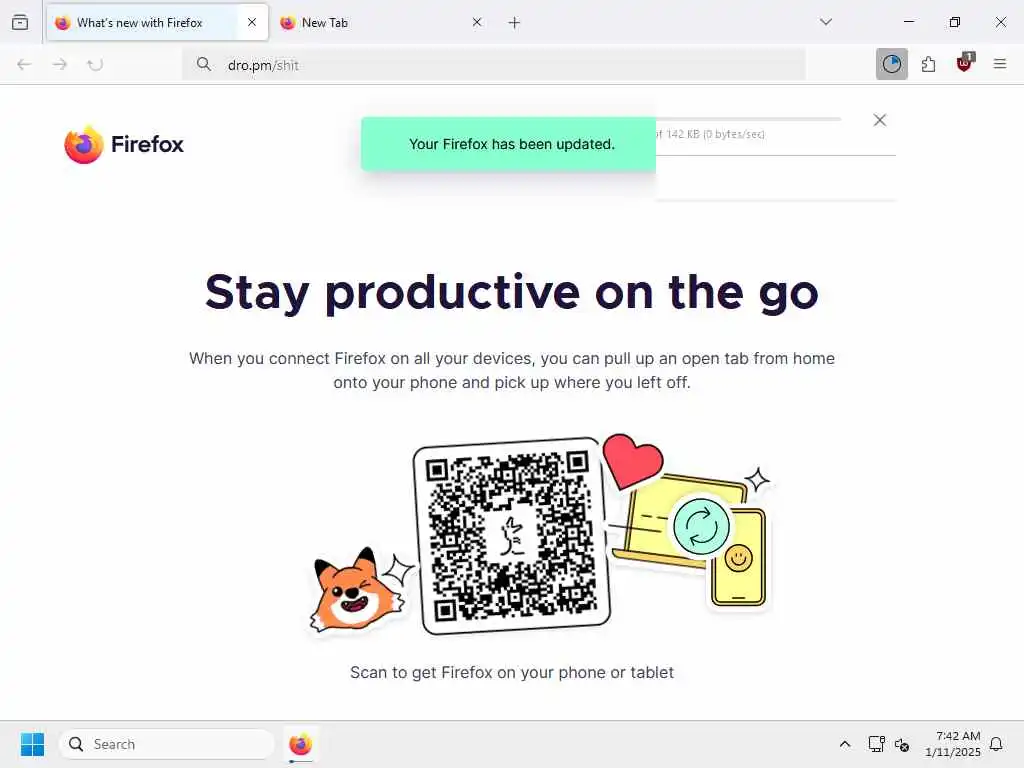The height and width of the screenshot is (768, 1024).
Task: Click the QR code image
Action: pos(512,536)
